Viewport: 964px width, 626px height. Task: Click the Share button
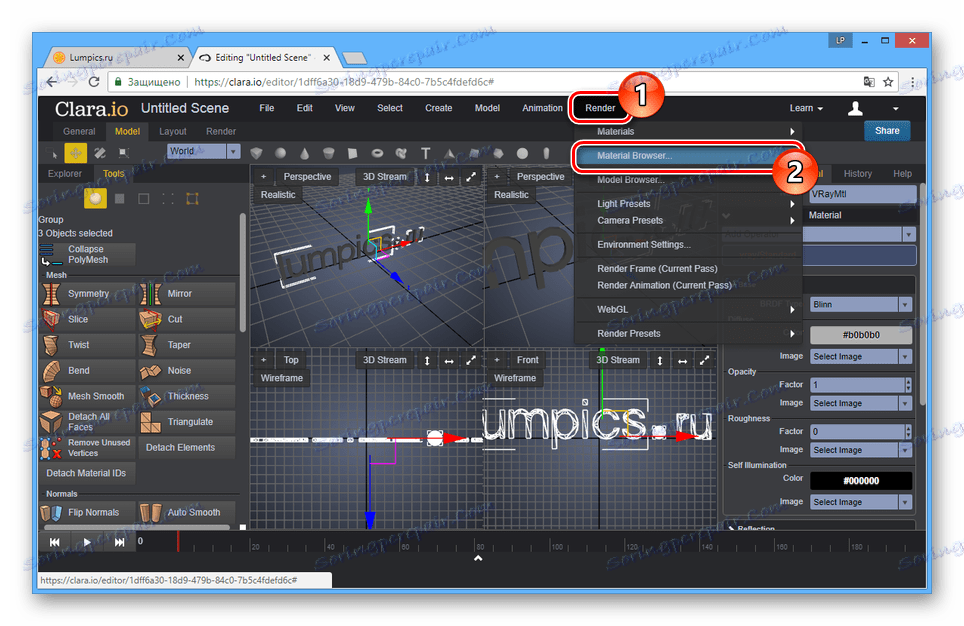pyautogui.click(x=887, y=131)
